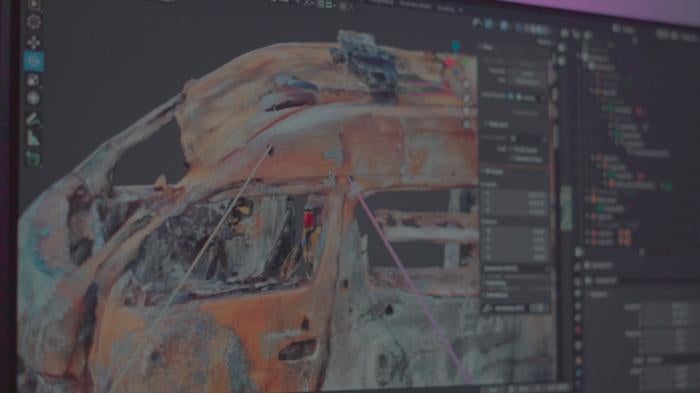The height and width of the screenshot is (393, 700).
Task: Open the highlighted vertical tab on the sidebar edge
Action: (x=566, y=208)
